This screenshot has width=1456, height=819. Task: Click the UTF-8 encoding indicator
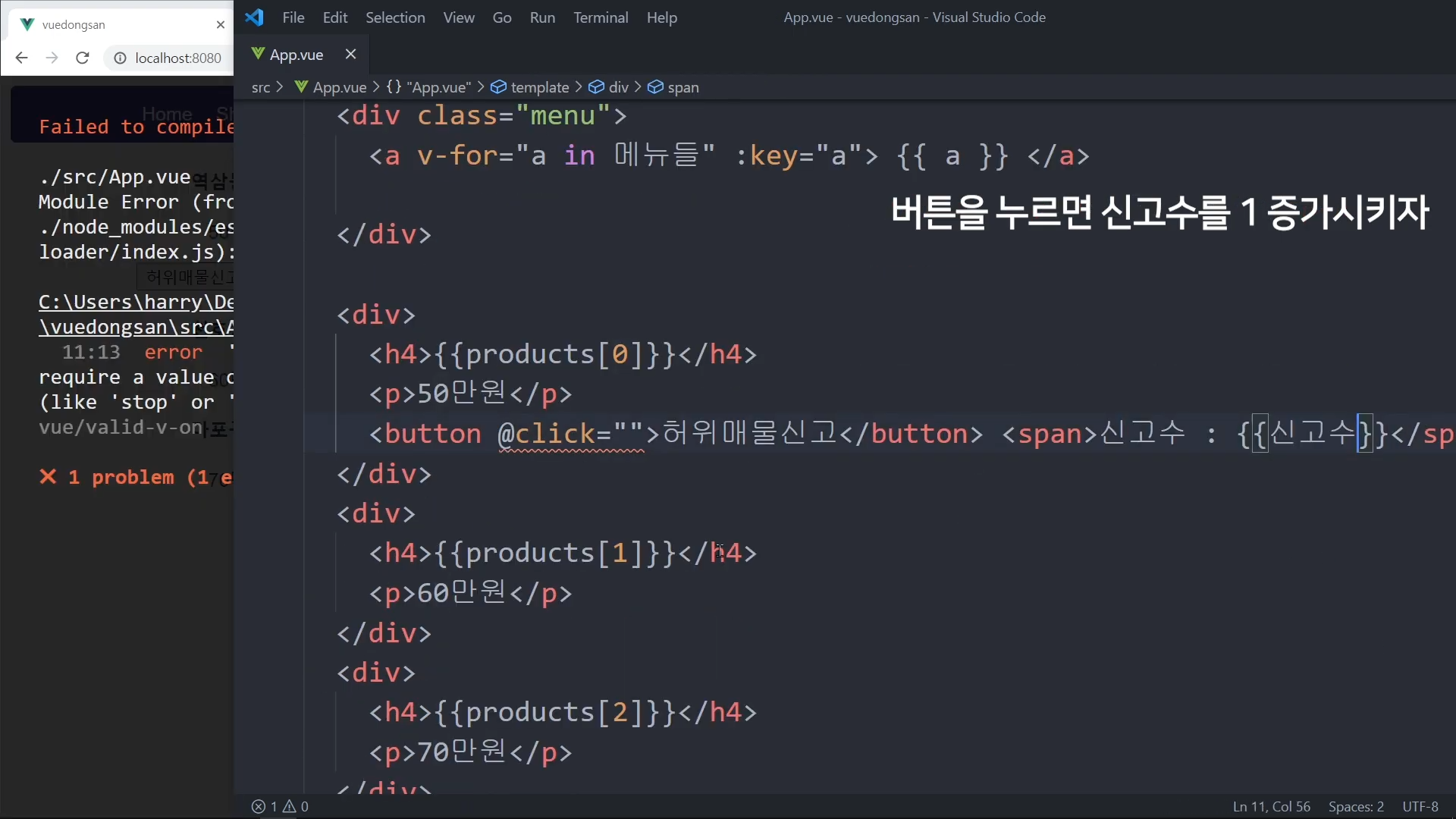tap(1420, 806)
